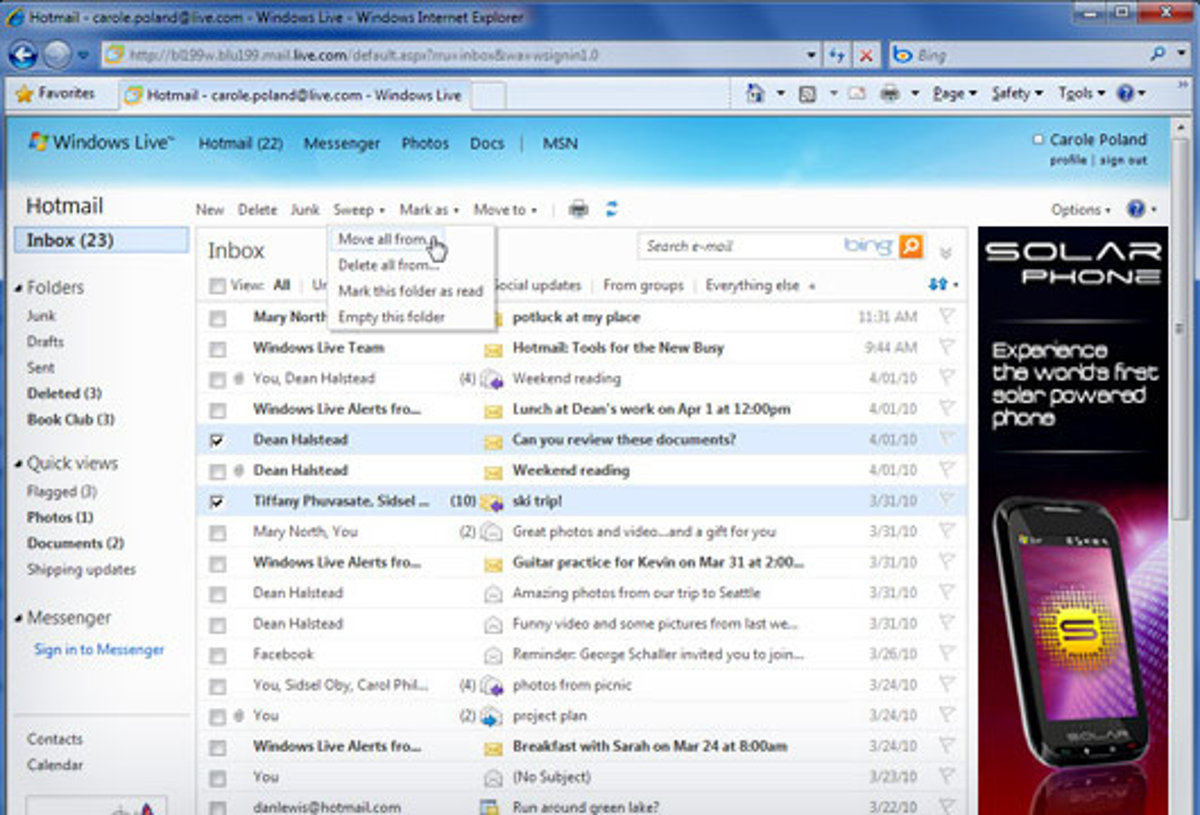1200x815 pixels.
Task: Open the Book Club folder
Action: click(x=70, y=420)
